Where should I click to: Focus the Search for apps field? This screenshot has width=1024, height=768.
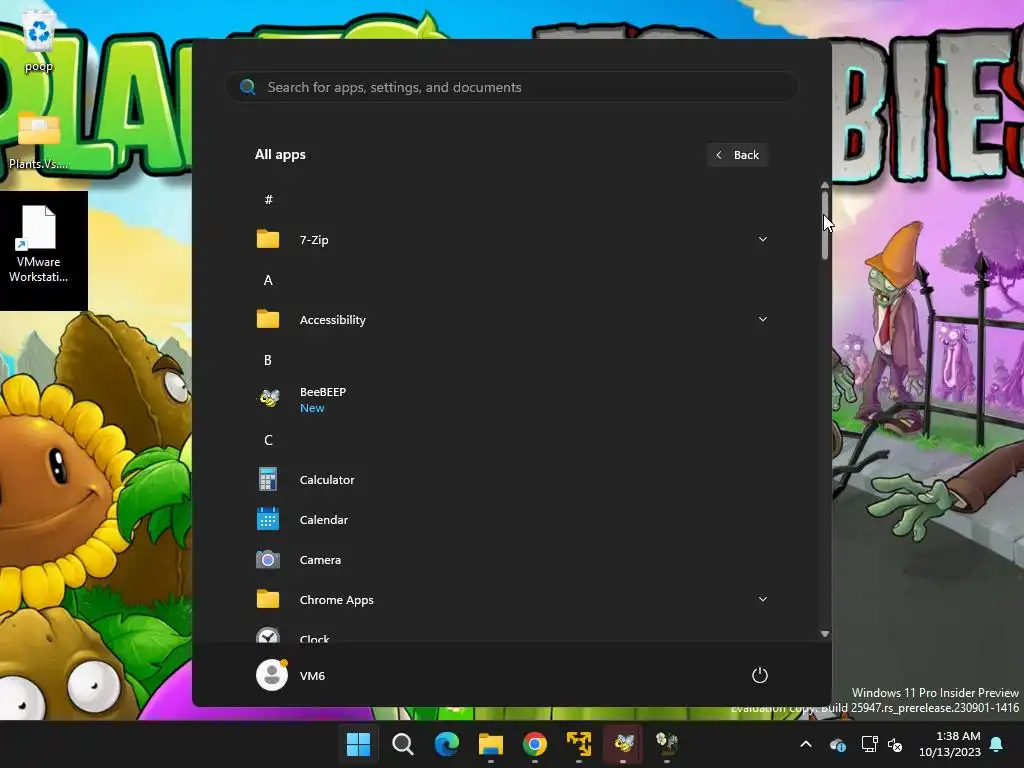511,87
